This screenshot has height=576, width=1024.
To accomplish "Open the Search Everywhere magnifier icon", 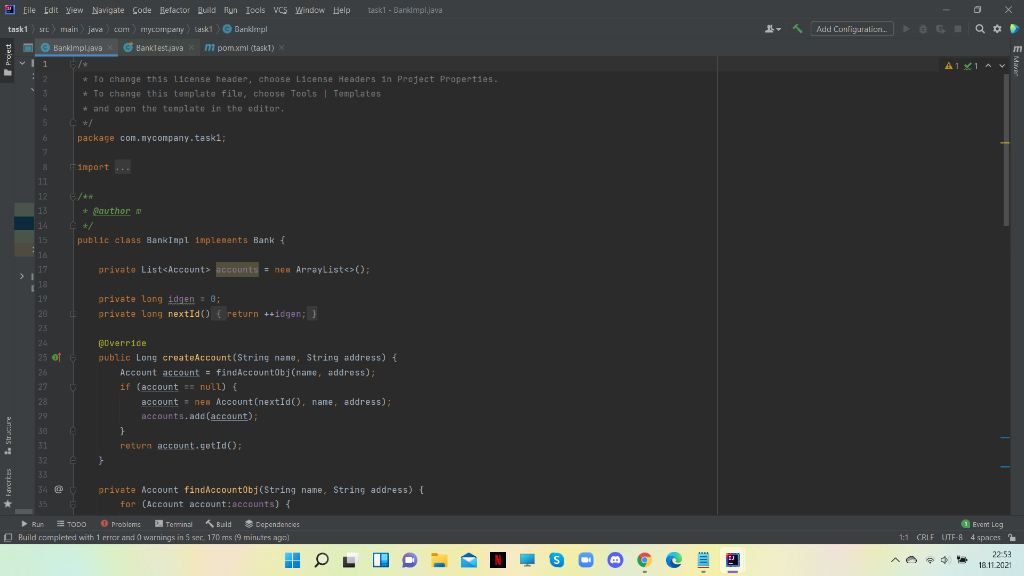I will pos(980,29).
